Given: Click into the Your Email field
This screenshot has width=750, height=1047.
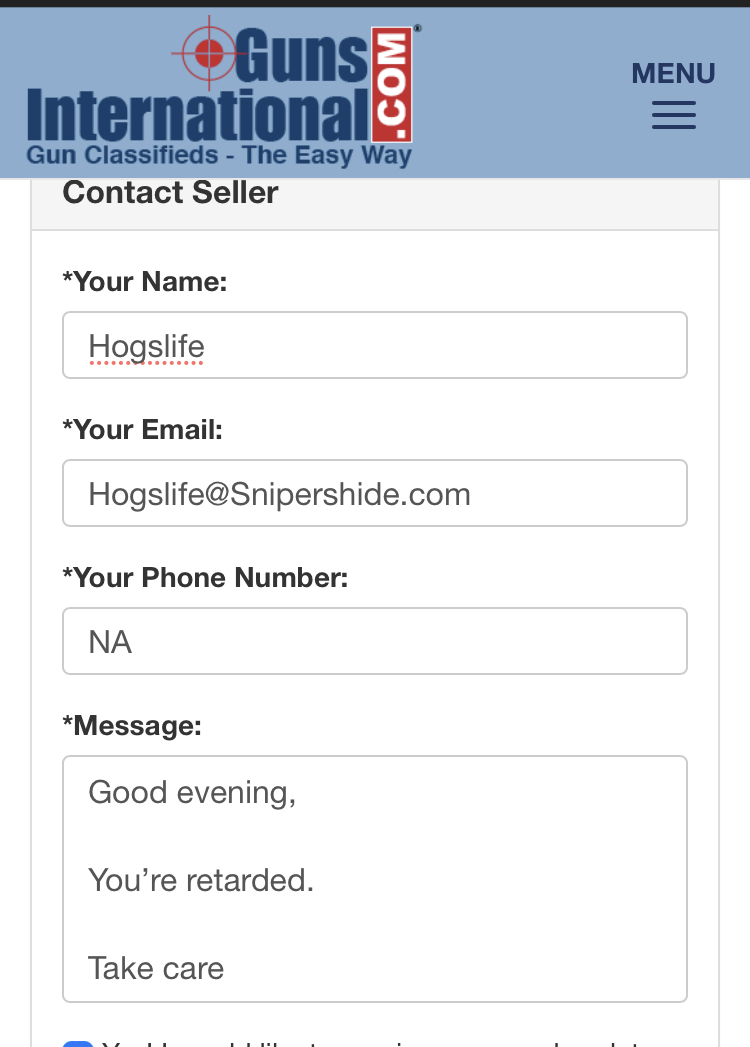Looking at the screenshot, I should (375, 493).
